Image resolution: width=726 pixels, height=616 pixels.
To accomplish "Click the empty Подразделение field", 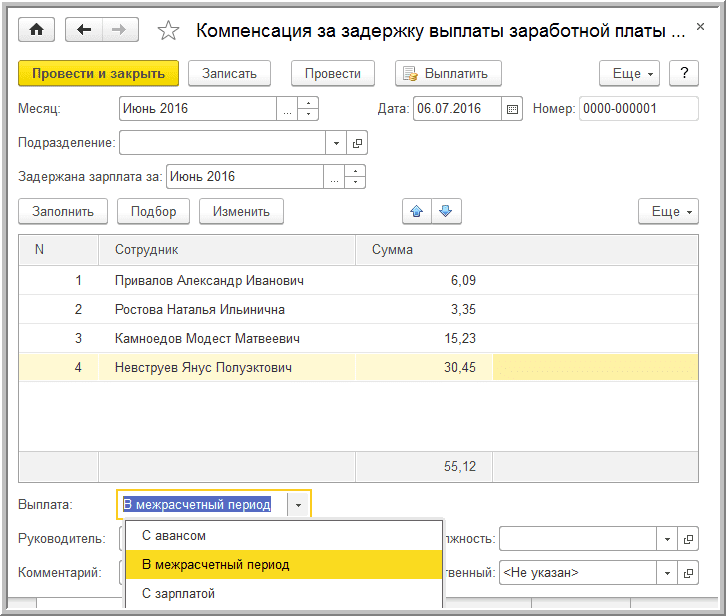I will [x=222, y=143].
